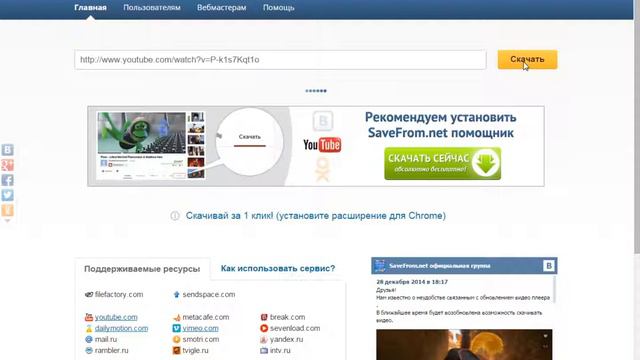The height and width of the screenshot is (360, 640).
Task: Open the Главная navigation tab
Action: tap(90, 8)
